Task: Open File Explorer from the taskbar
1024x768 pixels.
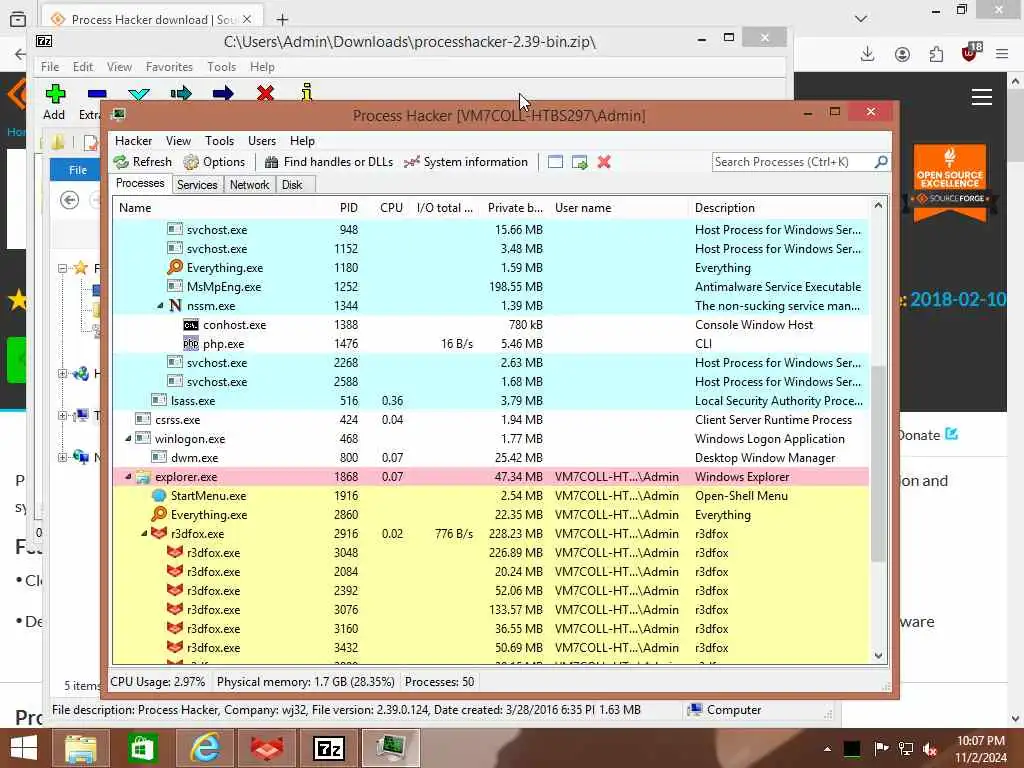Action: [x=80, y=748]
